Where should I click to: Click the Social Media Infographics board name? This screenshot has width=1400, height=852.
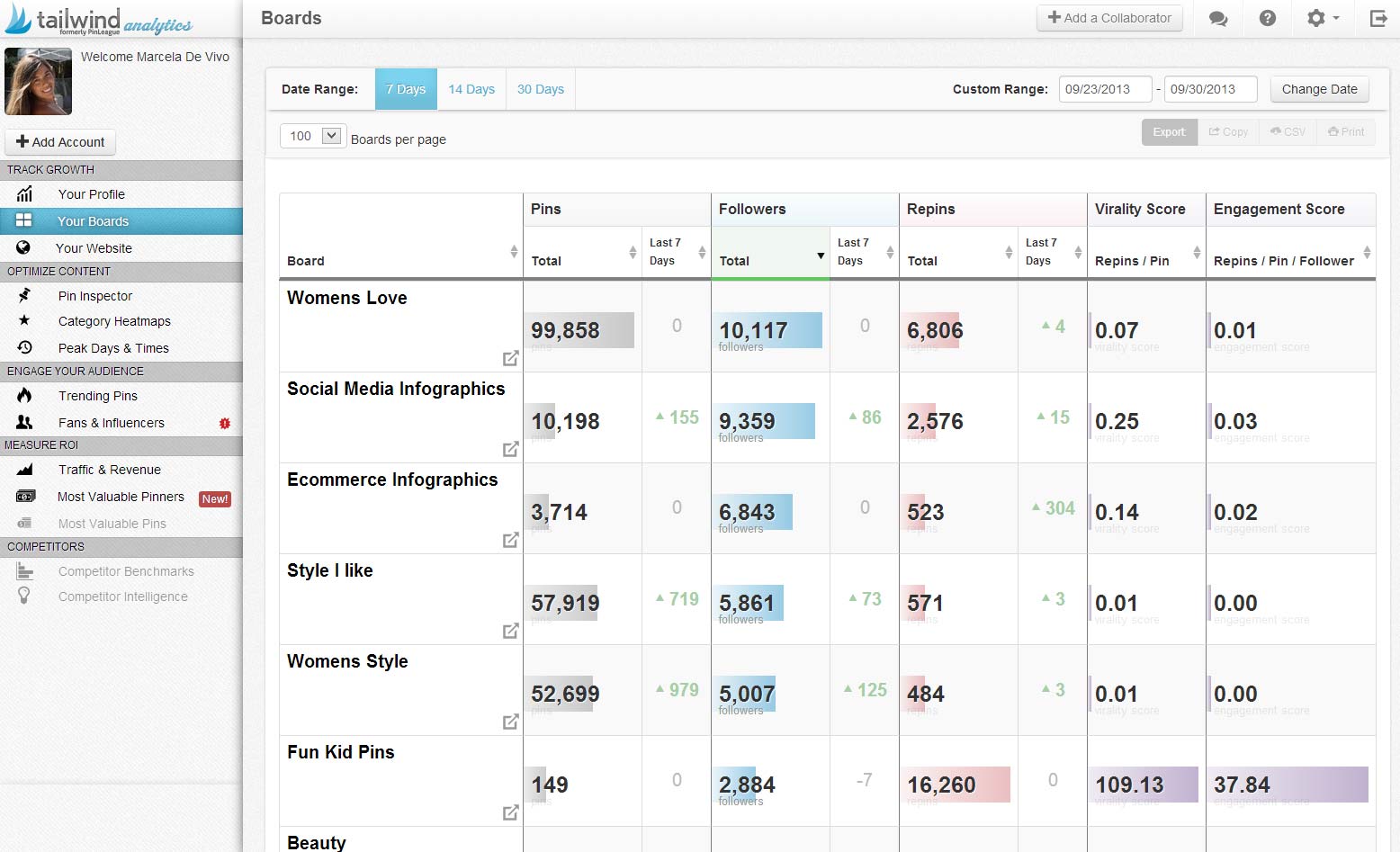(x=396, y=389)
